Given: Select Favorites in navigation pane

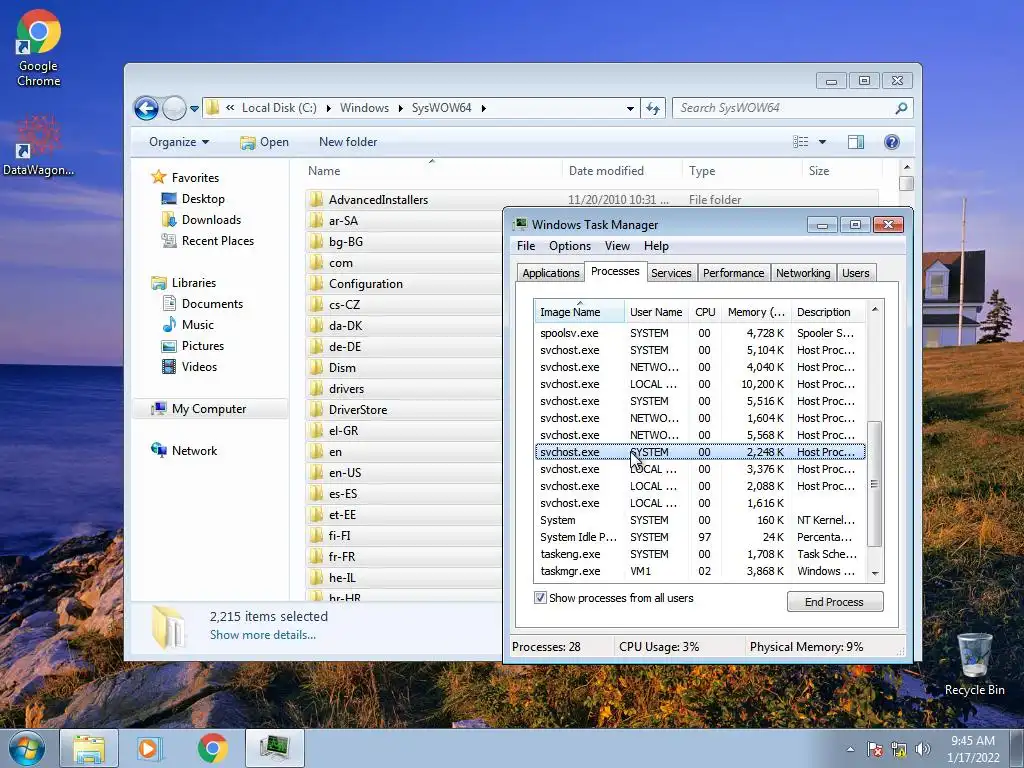Looking at the screenshot, I should click(185, 178).
